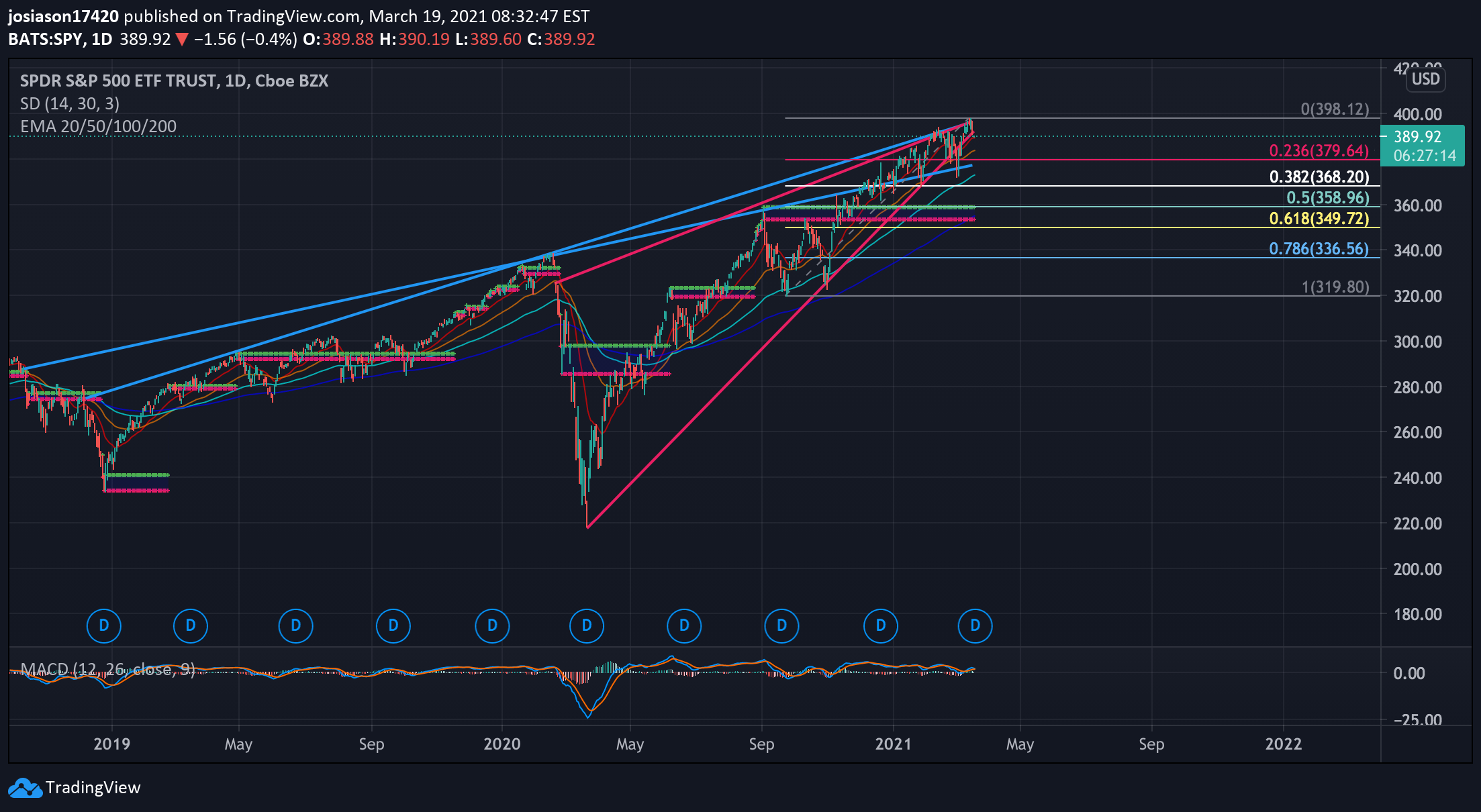Viewport: 1481px width, 812px height.
Task: Click the high price value H:390.19
Action: pos(414,40)
